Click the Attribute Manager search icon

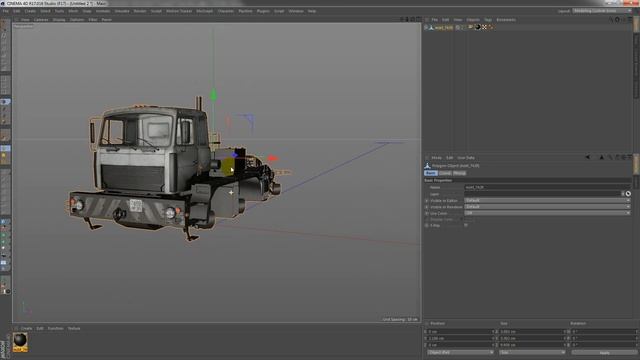(610, 157)
